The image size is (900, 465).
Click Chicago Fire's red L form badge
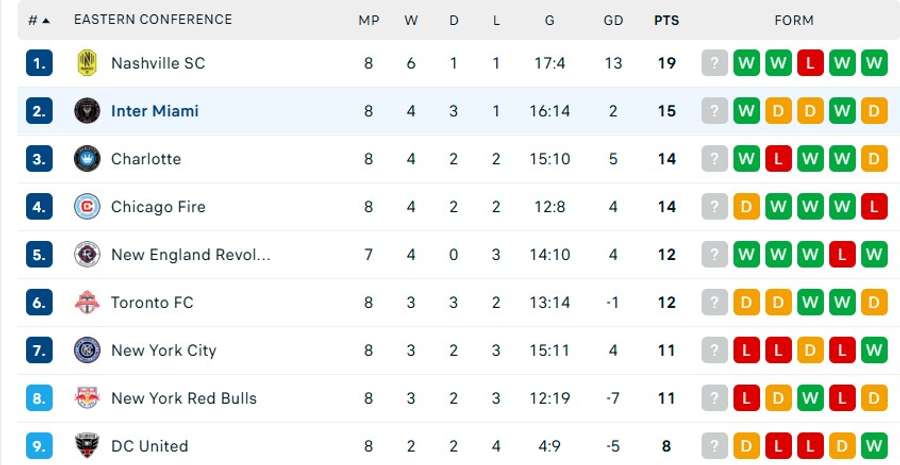coord(874,207)
